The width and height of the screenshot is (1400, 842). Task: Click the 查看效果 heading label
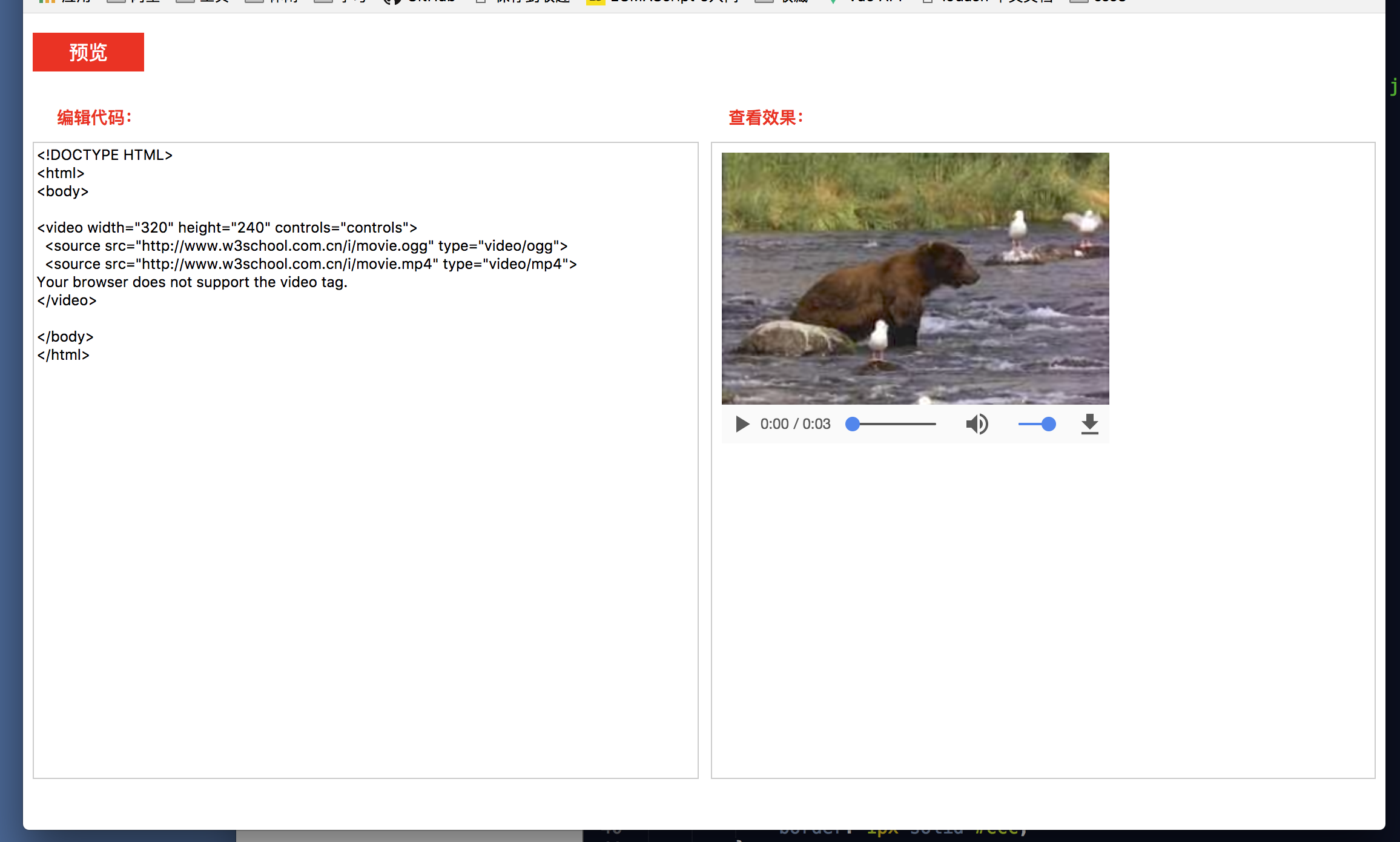[x=765, y=118]
